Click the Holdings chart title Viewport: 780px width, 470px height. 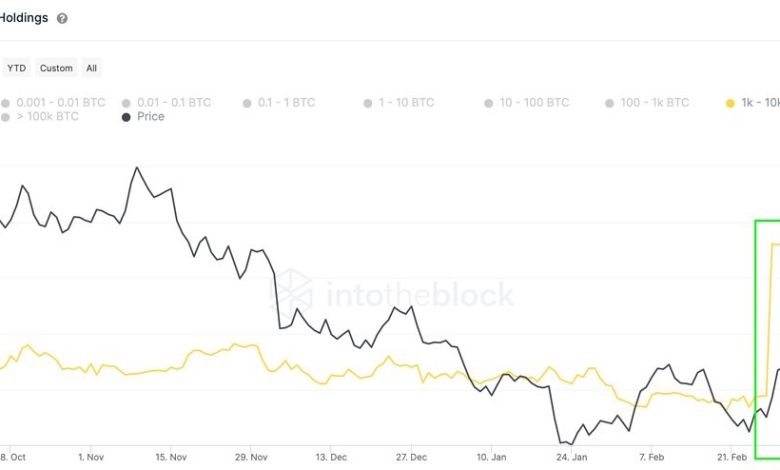click(24, 18)
